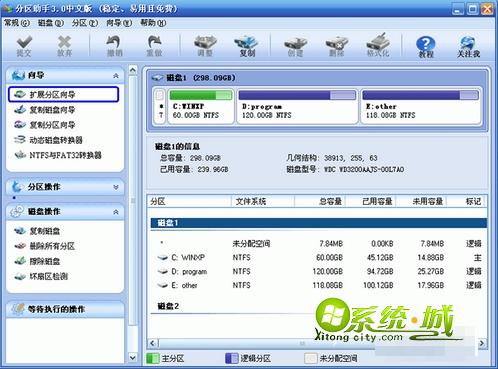Click the 撤销 (undo) toolbar icon
Screen dimensions: 498x369
[114, 46]
